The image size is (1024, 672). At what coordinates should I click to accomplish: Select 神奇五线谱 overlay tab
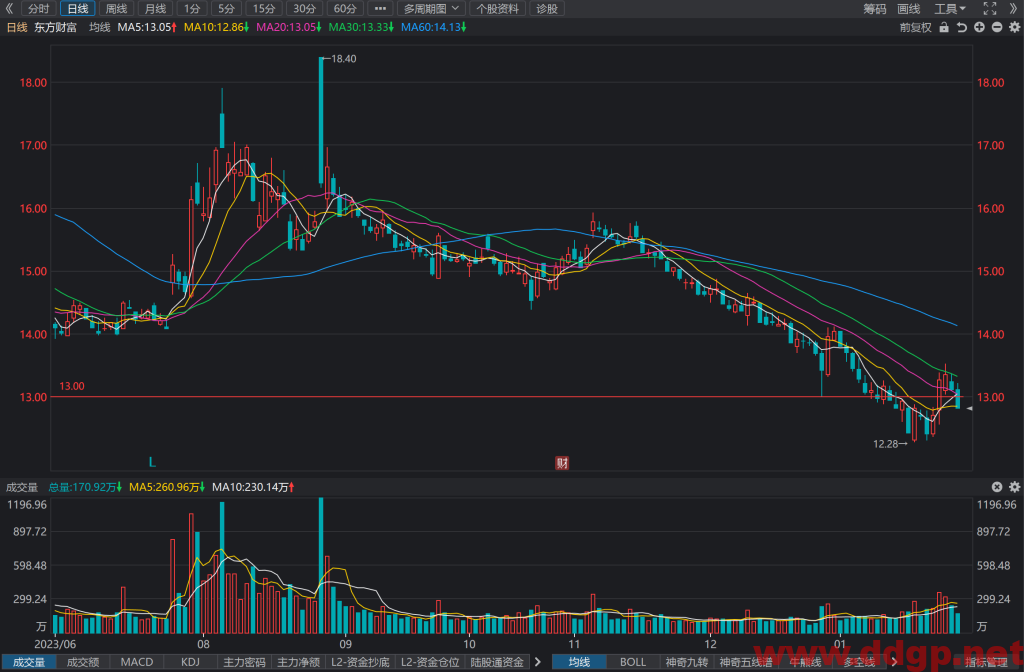[x=746, y=662]
